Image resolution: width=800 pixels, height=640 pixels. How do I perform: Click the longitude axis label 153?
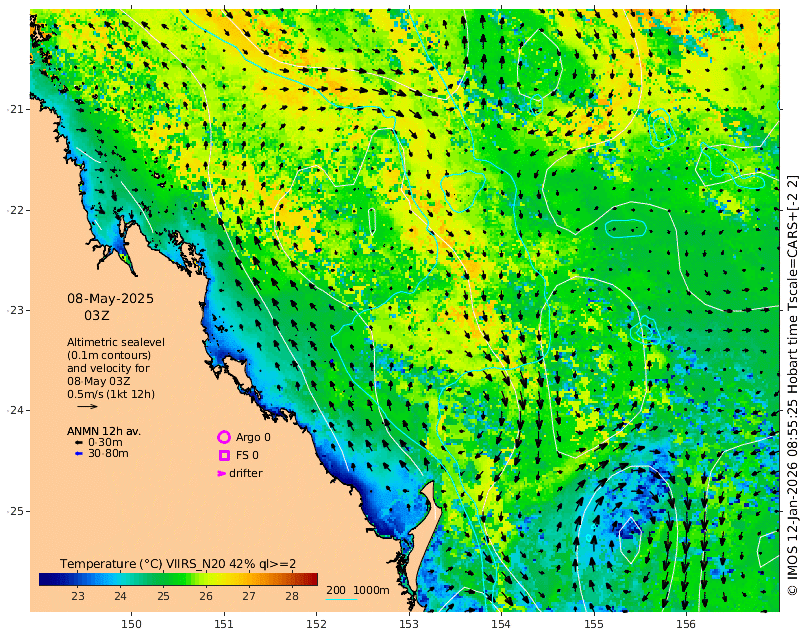point(409,624)
